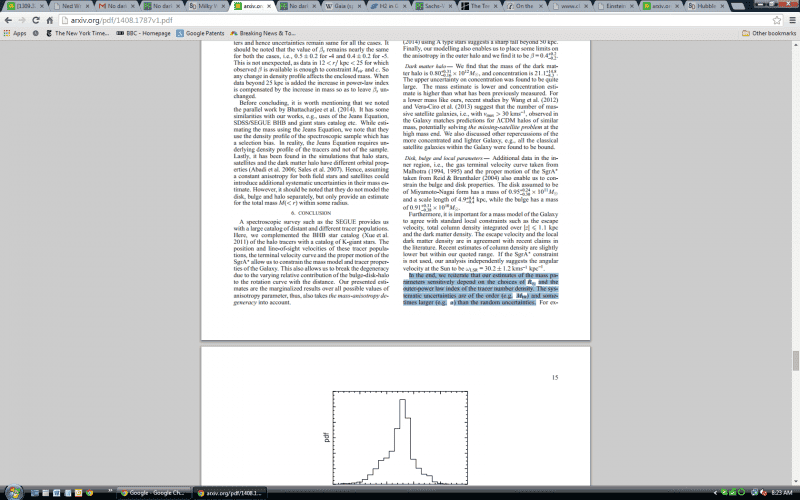Click the round icon next to Apps bookmark

[36, 33]
